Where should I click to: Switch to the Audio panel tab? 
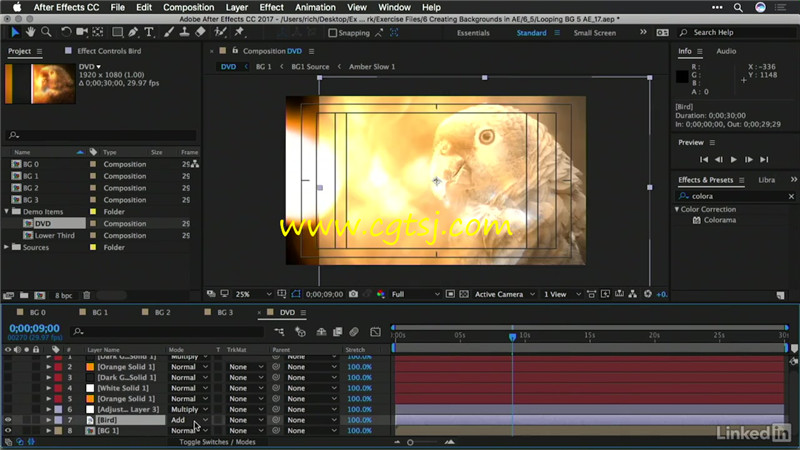pos(726,51)
